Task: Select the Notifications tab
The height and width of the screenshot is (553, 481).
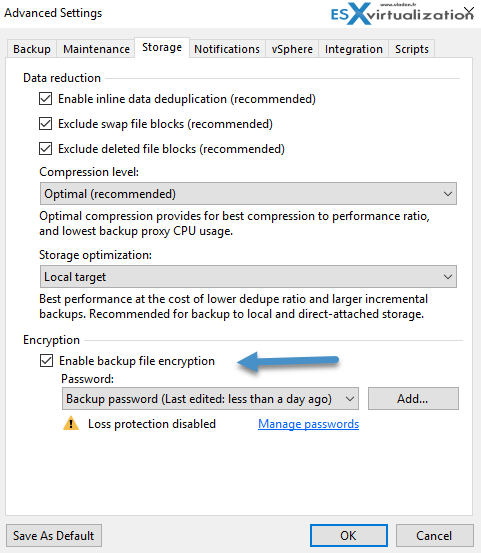Action: point(227,49)
